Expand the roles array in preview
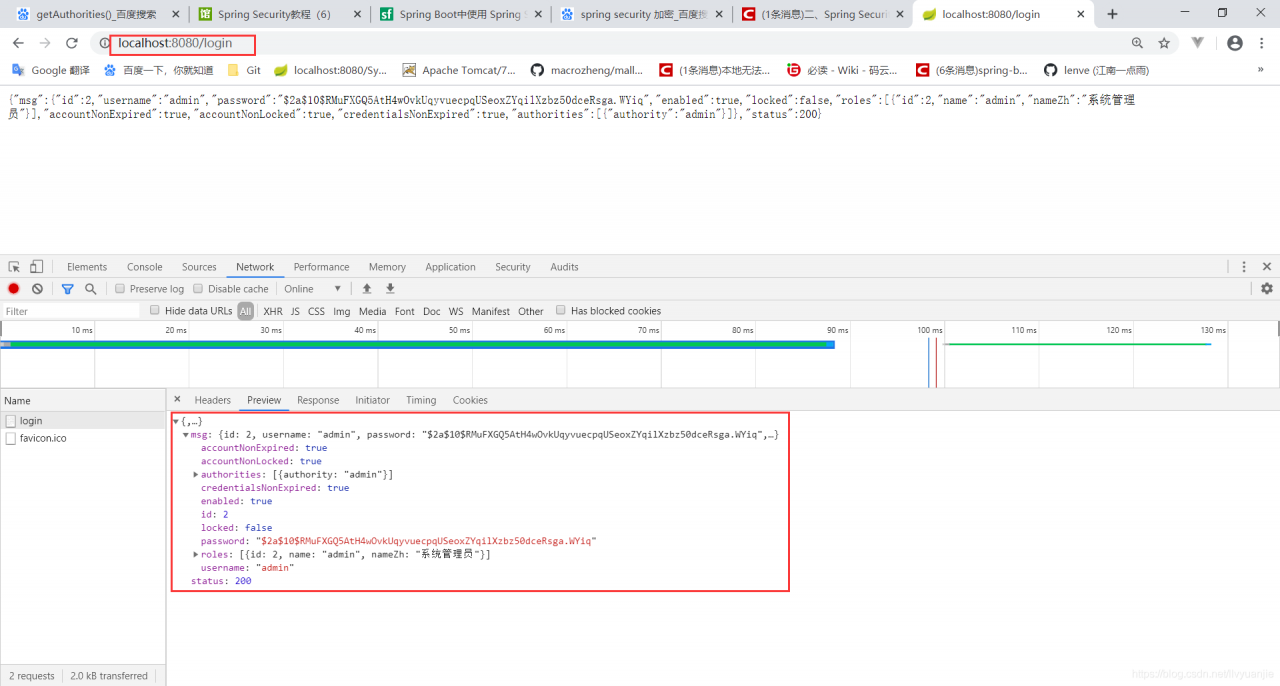 (x=196, y=554)
